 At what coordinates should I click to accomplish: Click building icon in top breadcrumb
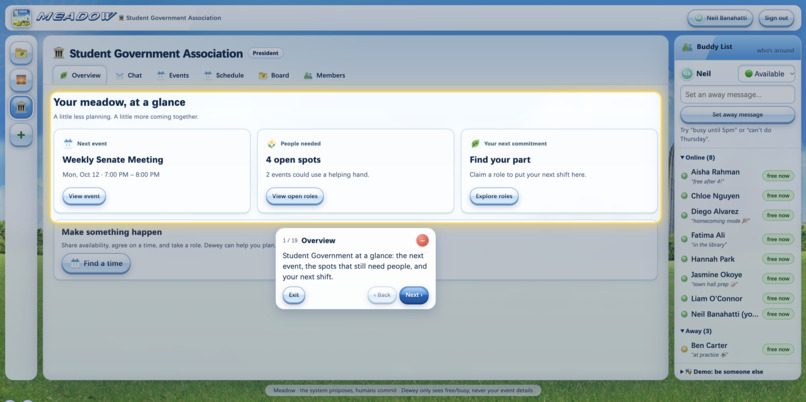[x=121, y=18]
